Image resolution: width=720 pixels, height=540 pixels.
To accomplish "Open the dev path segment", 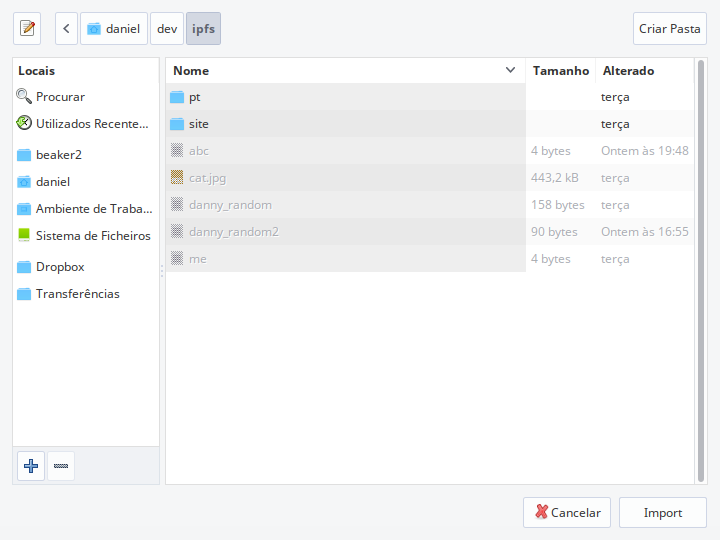I will (167, 28).
